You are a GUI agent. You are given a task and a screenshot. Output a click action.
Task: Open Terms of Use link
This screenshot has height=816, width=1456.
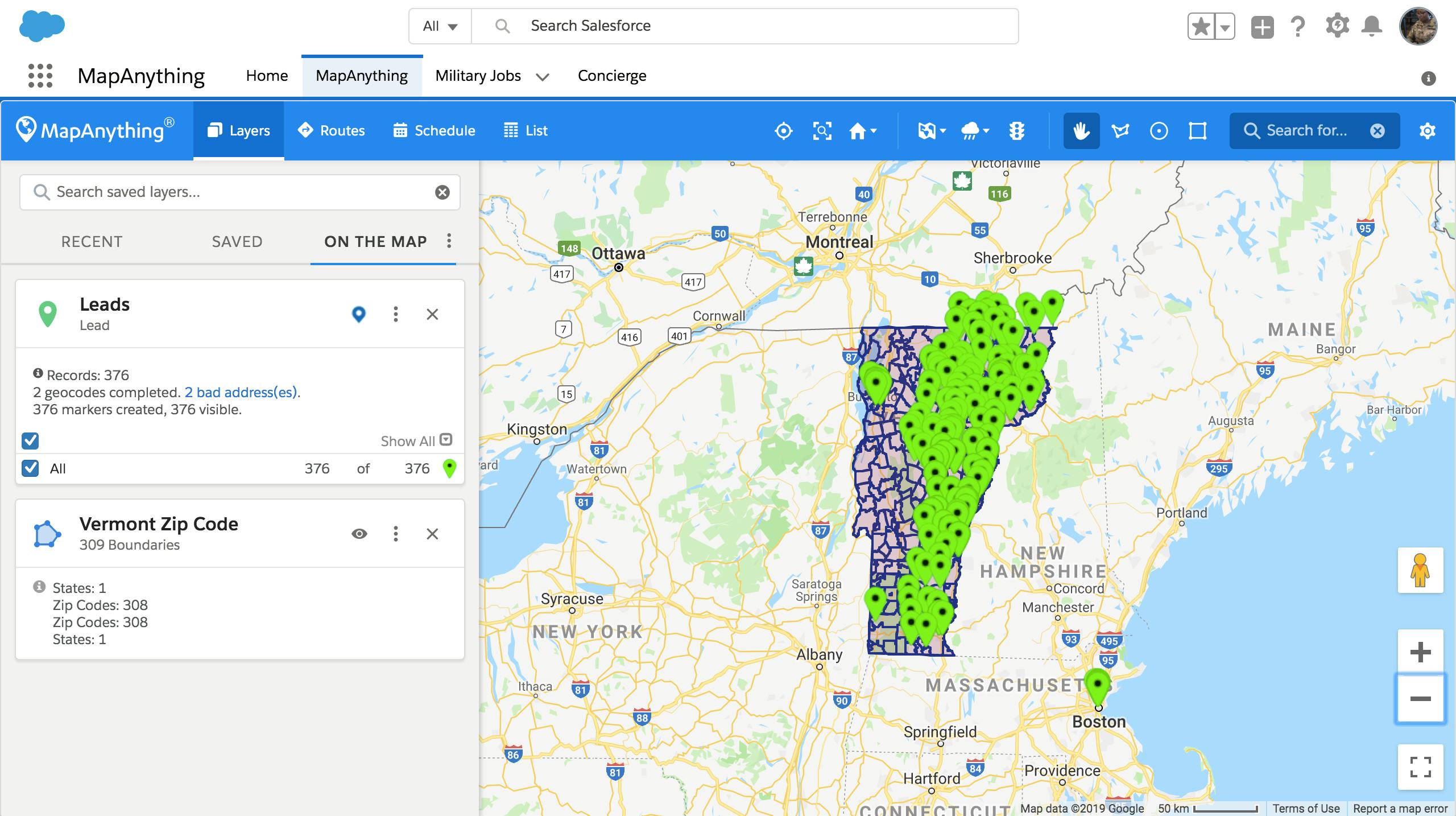(x=1306, y=808)
